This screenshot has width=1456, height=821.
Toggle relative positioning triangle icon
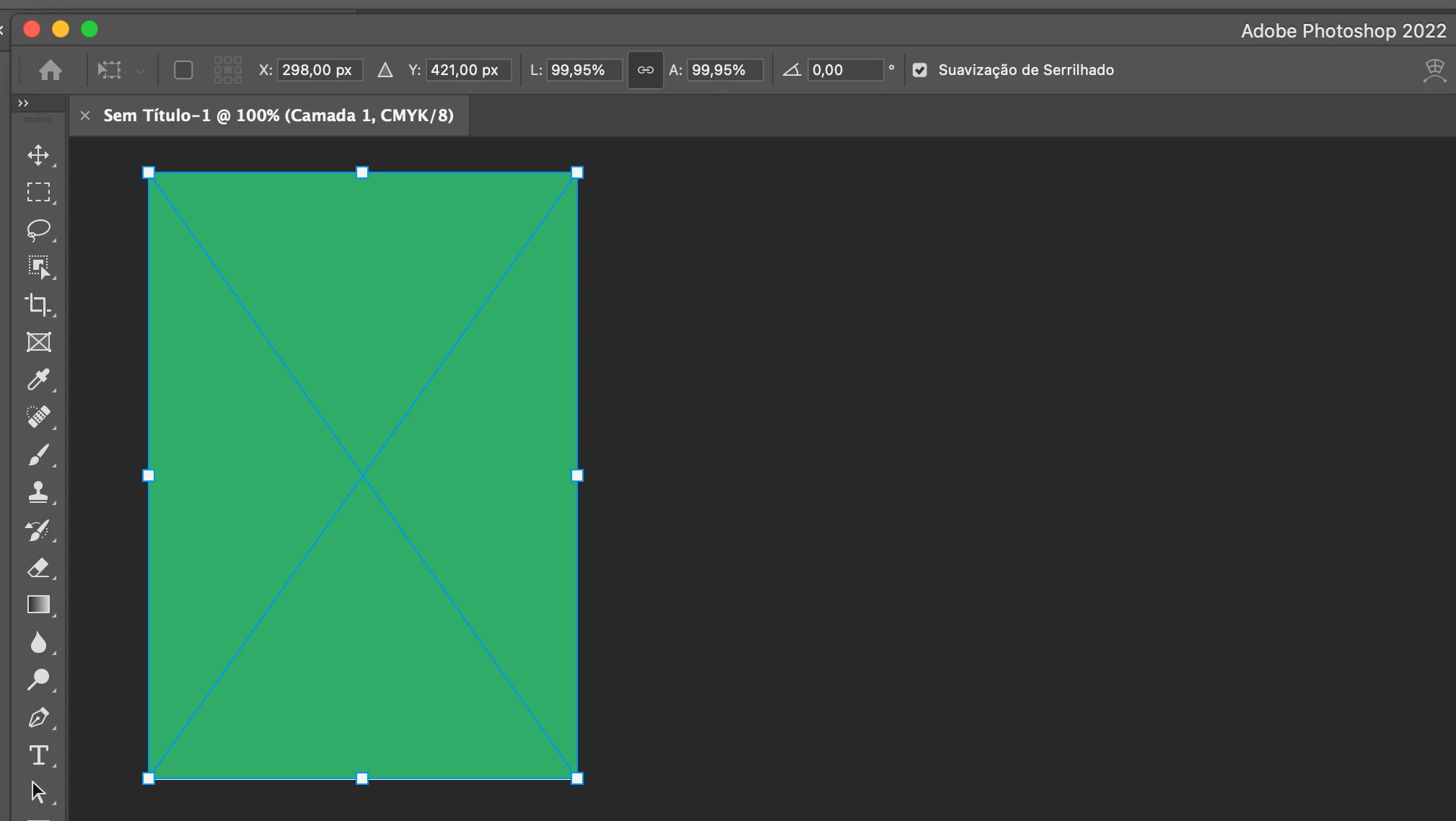385,70
